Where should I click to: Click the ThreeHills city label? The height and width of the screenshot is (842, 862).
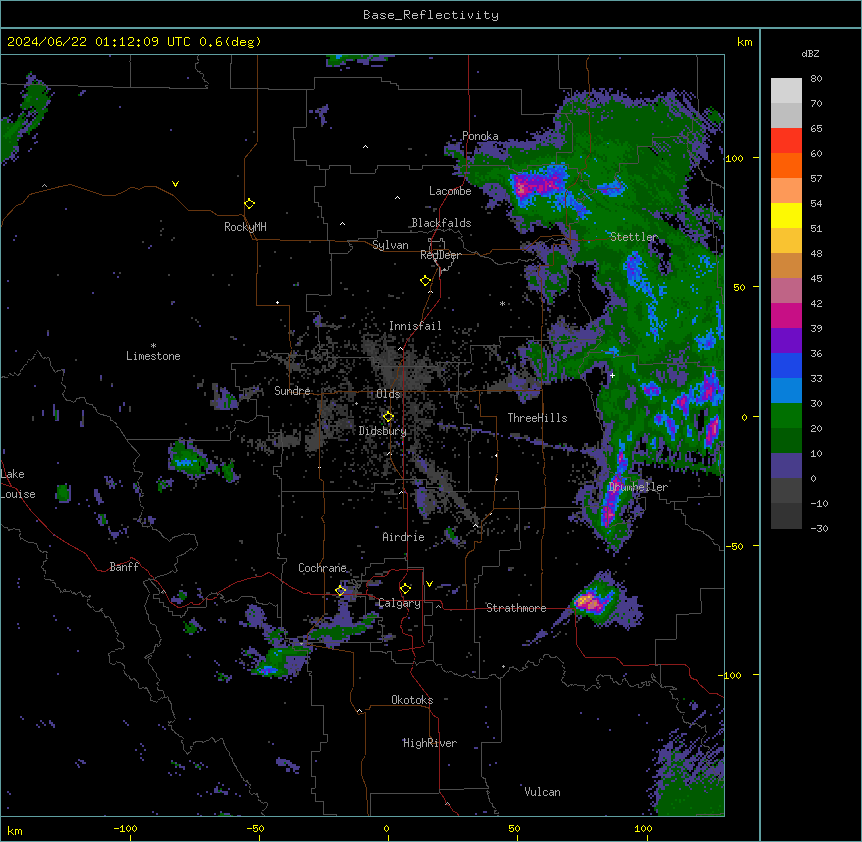(537, 418)
